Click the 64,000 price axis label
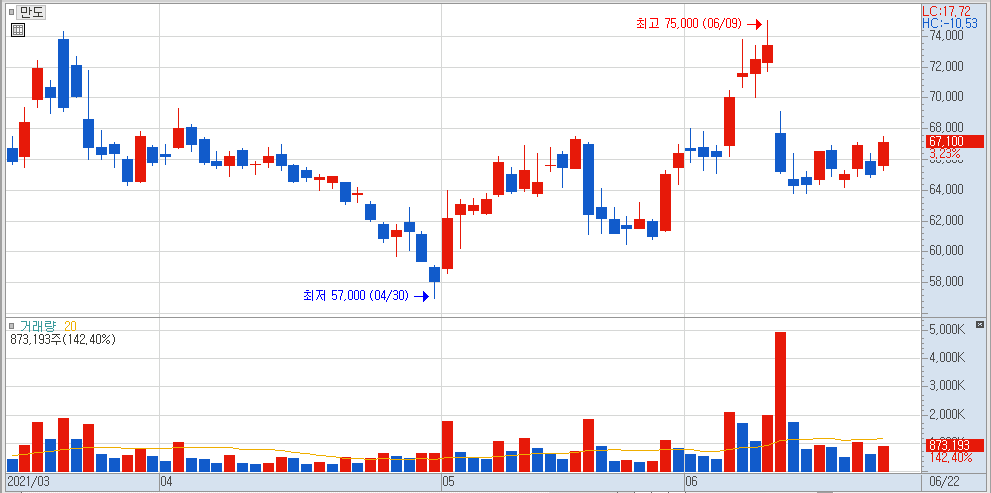 click(945, 189)
